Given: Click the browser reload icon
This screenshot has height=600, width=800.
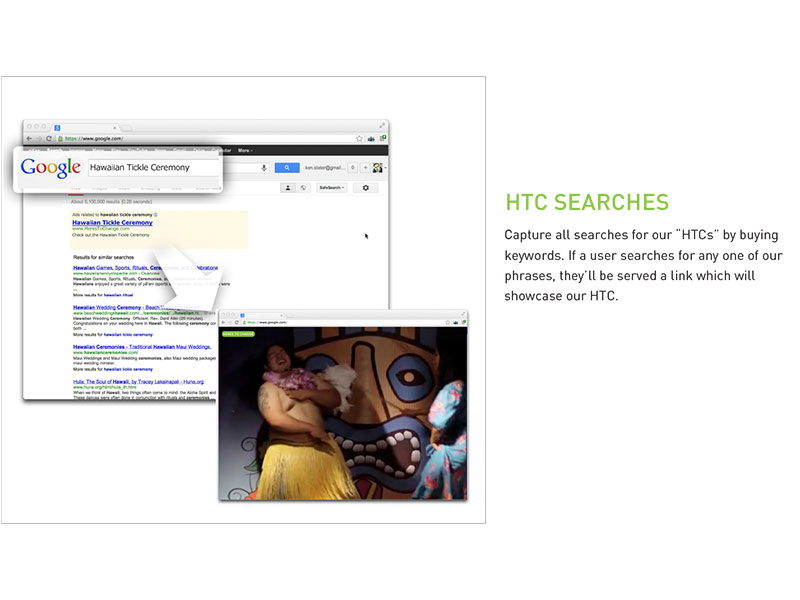Looking at the screenshot, I should 49,138.
